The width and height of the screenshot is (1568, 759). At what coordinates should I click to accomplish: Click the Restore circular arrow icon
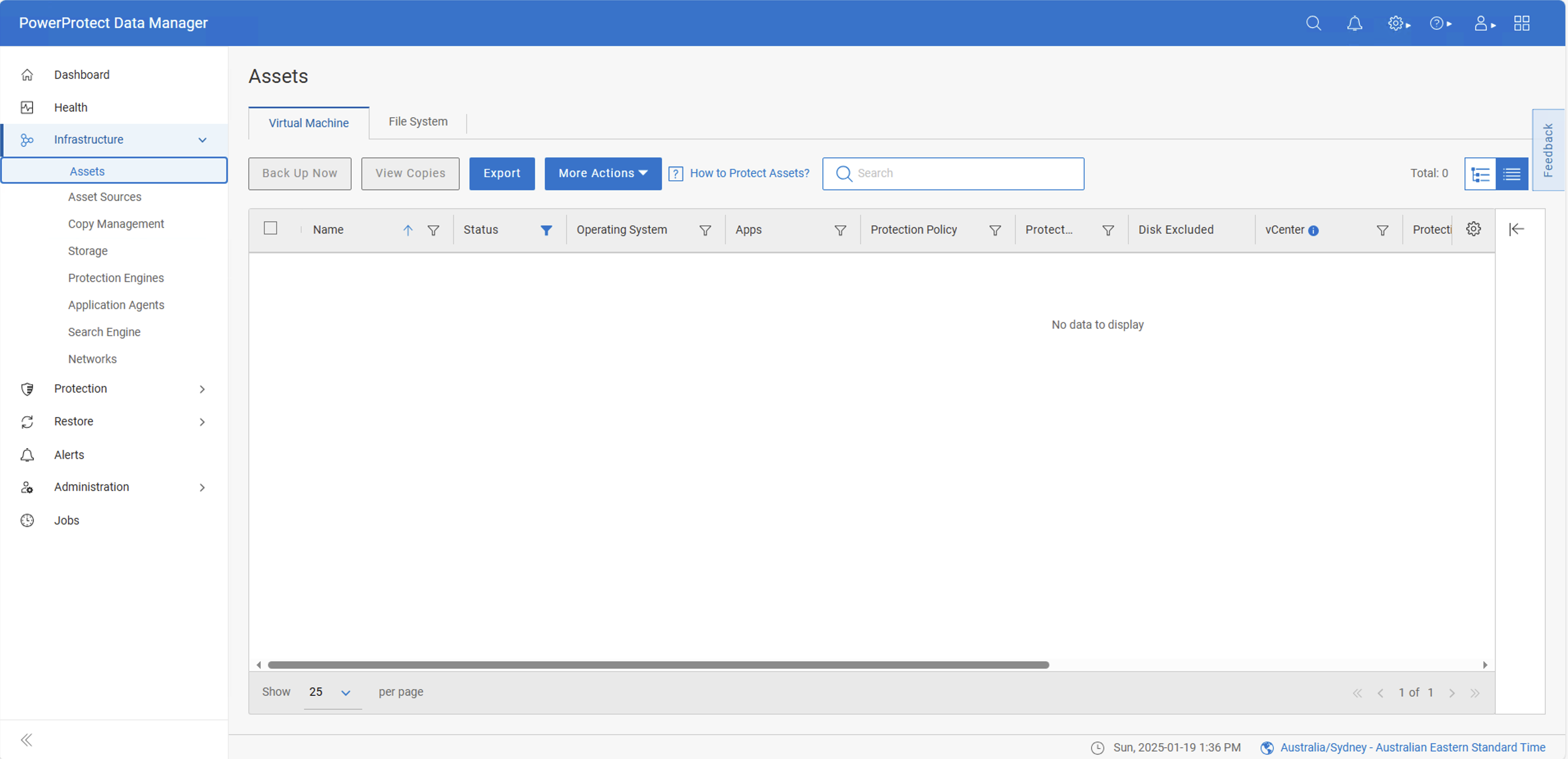[28, 421]
